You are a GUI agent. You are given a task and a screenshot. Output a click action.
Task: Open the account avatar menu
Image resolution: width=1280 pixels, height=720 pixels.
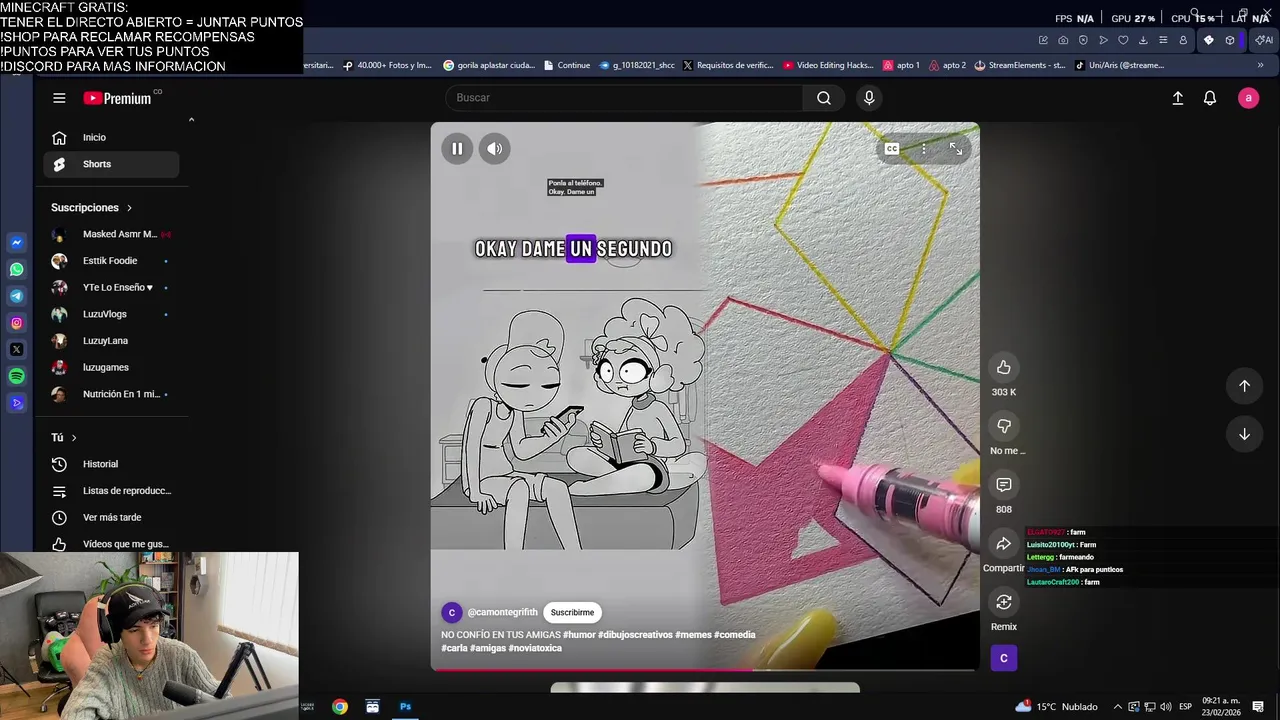(1248, 98)
